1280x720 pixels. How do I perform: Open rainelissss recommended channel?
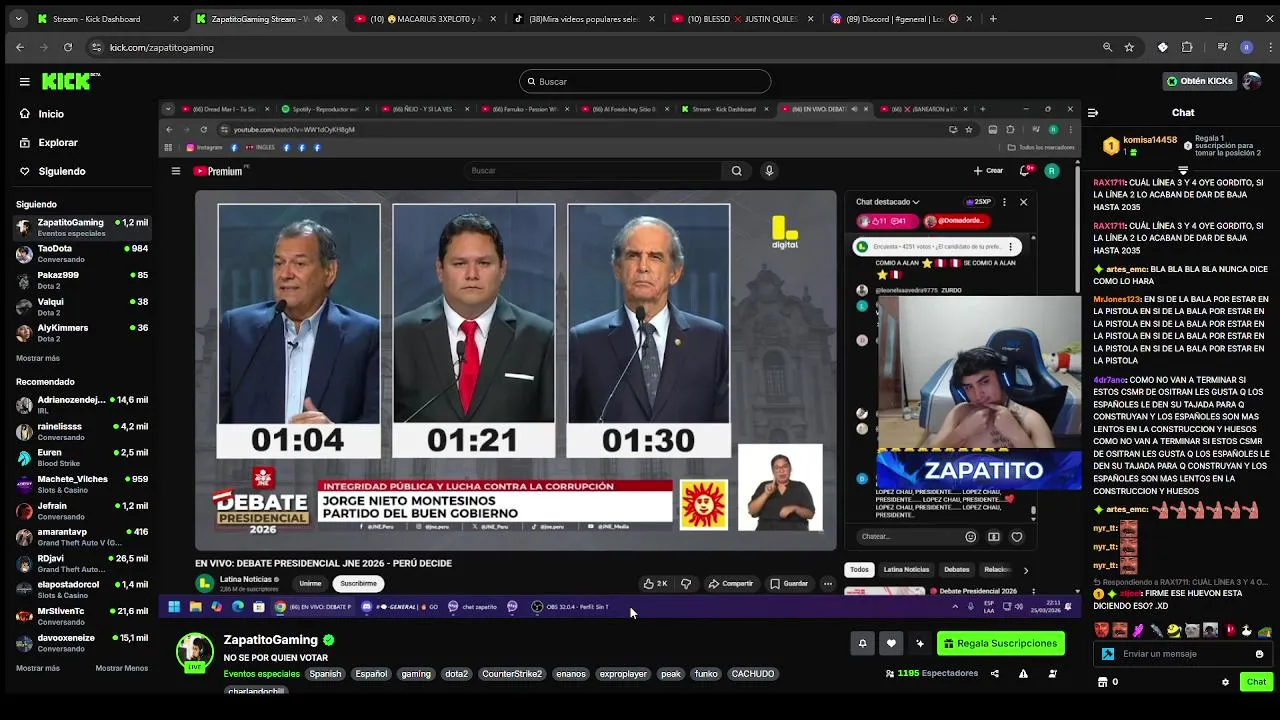click(x=82, y=431)
